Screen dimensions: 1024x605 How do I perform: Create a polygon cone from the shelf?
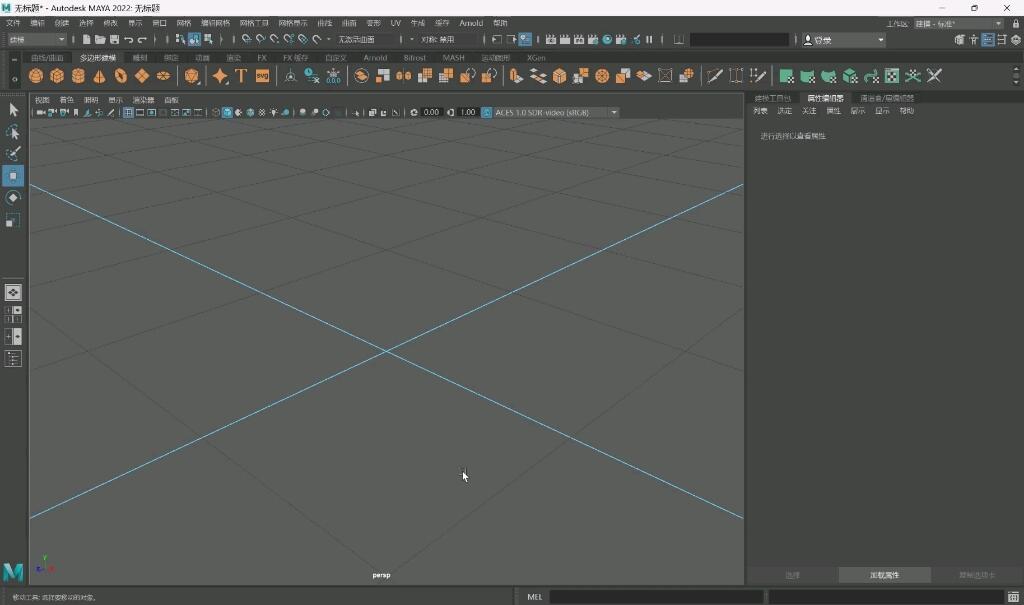[99, 76]
